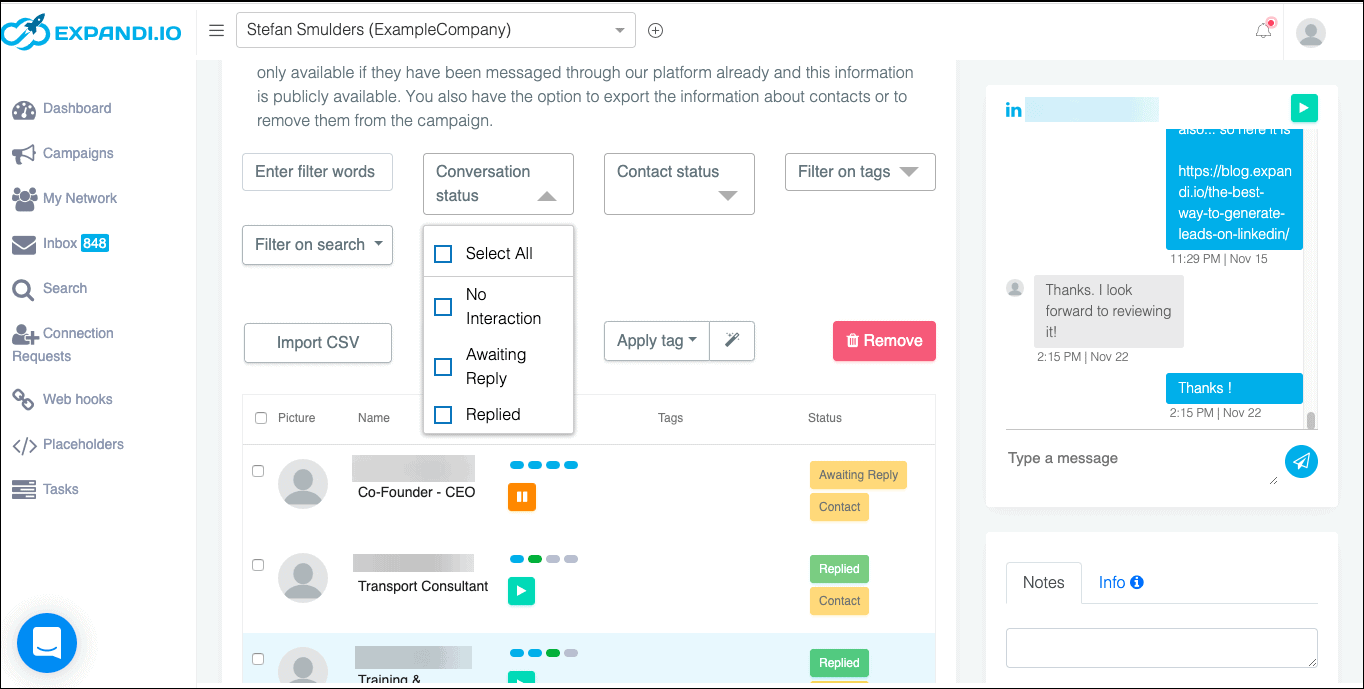Click the Transport Consultant step progress dots
This screenshot has height=689, width=1364.
tap(544, 559)
